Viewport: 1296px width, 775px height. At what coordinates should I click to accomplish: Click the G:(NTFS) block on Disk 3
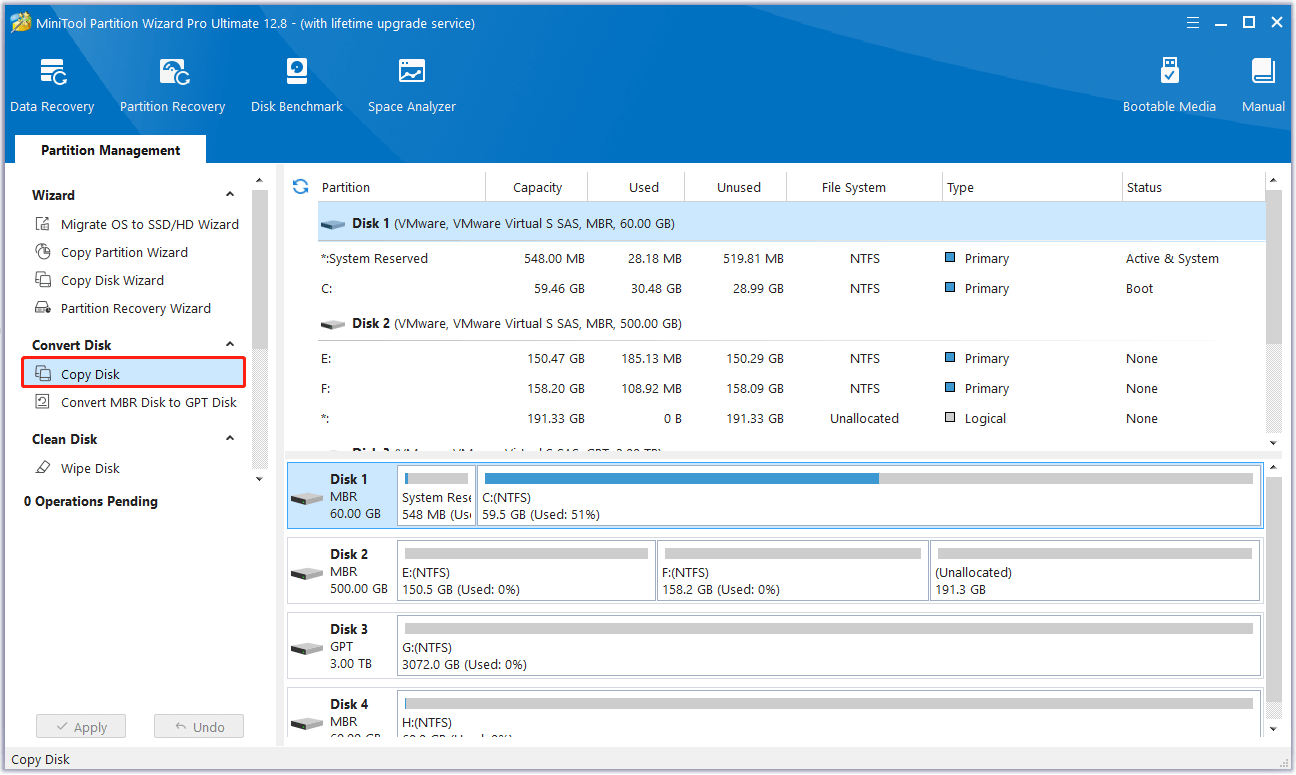pyautogui.click(x=829, y=645)
